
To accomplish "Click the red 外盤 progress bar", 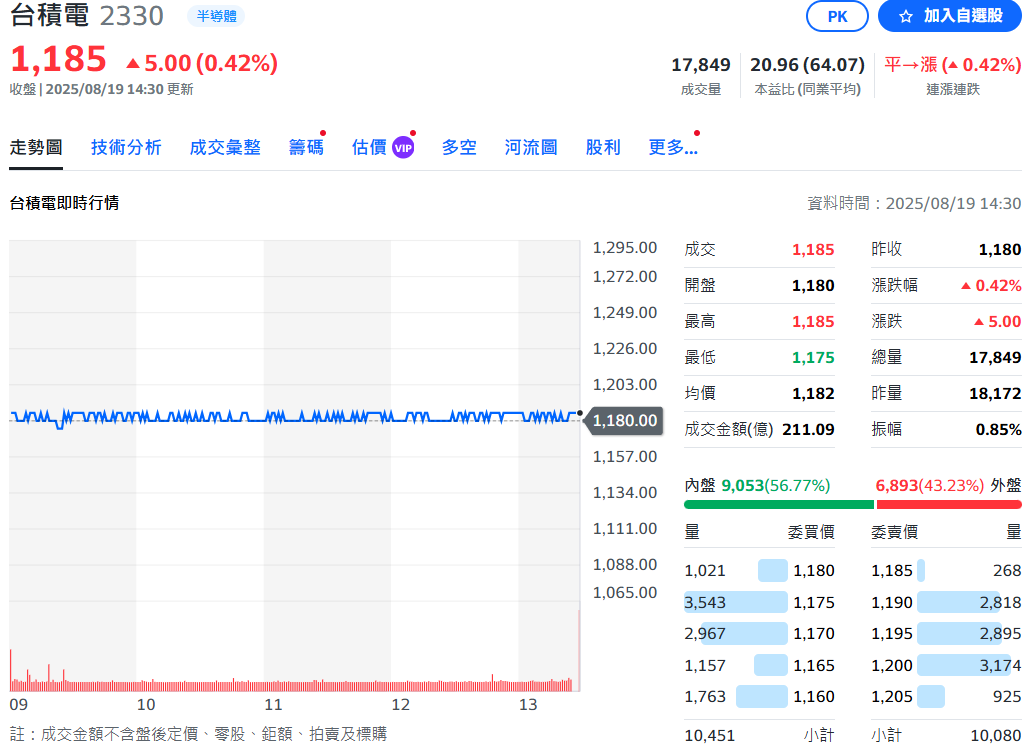I will [x=949, y=504].
